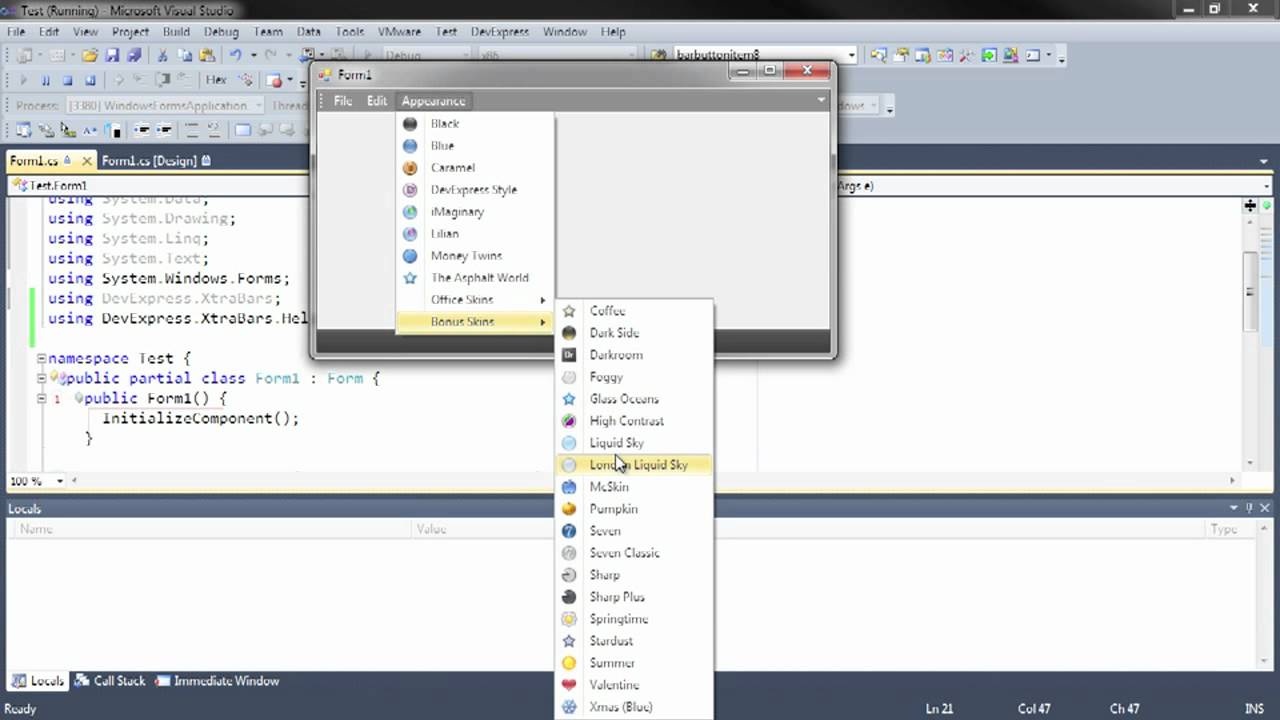This screenshot has height=720, width=1280.
Task: Click the Undo arrow icon
Action: pyautogui.click(x=236, y=55)
